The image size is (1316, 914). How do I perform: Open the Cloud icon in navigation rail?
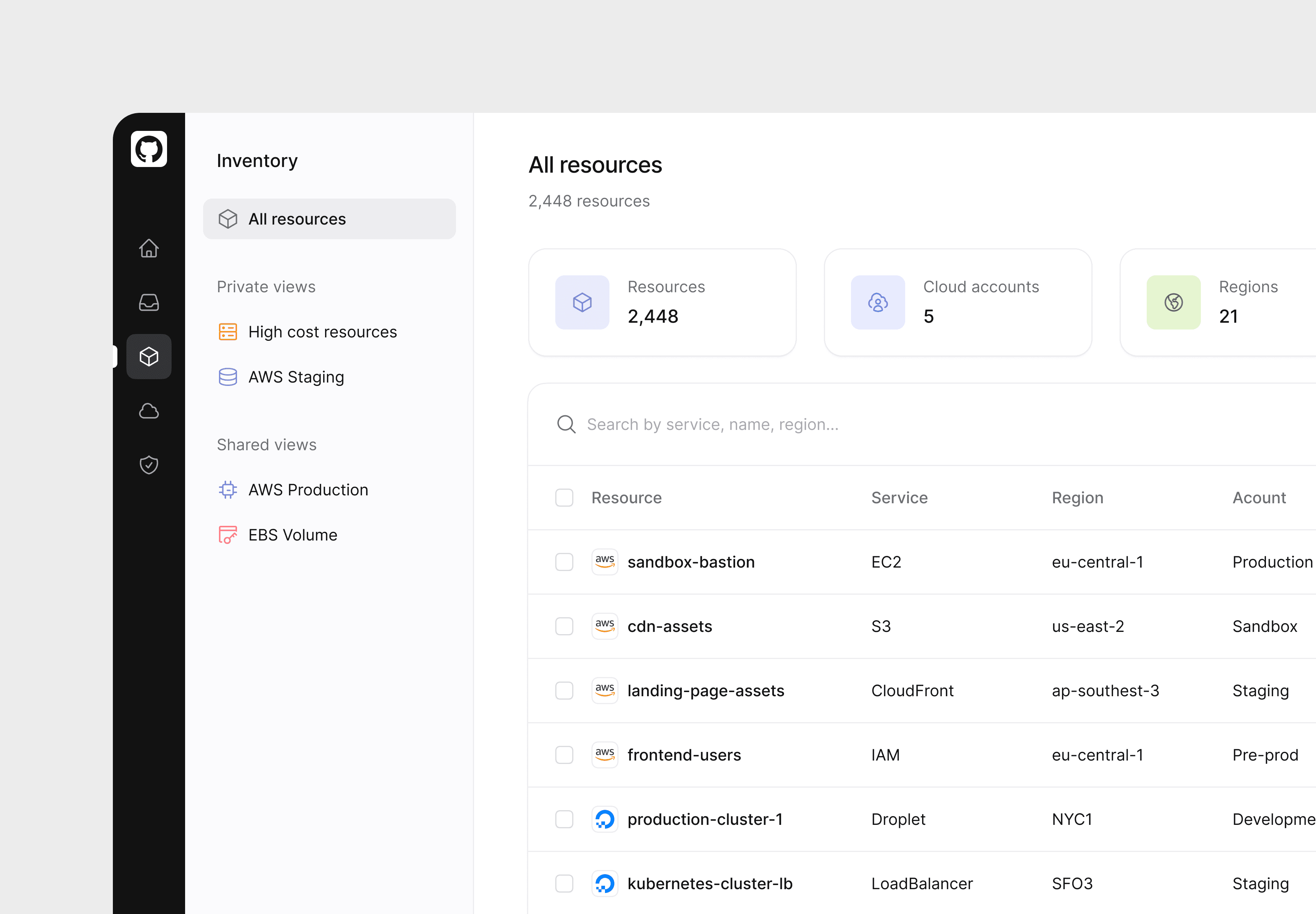[148, 411]
